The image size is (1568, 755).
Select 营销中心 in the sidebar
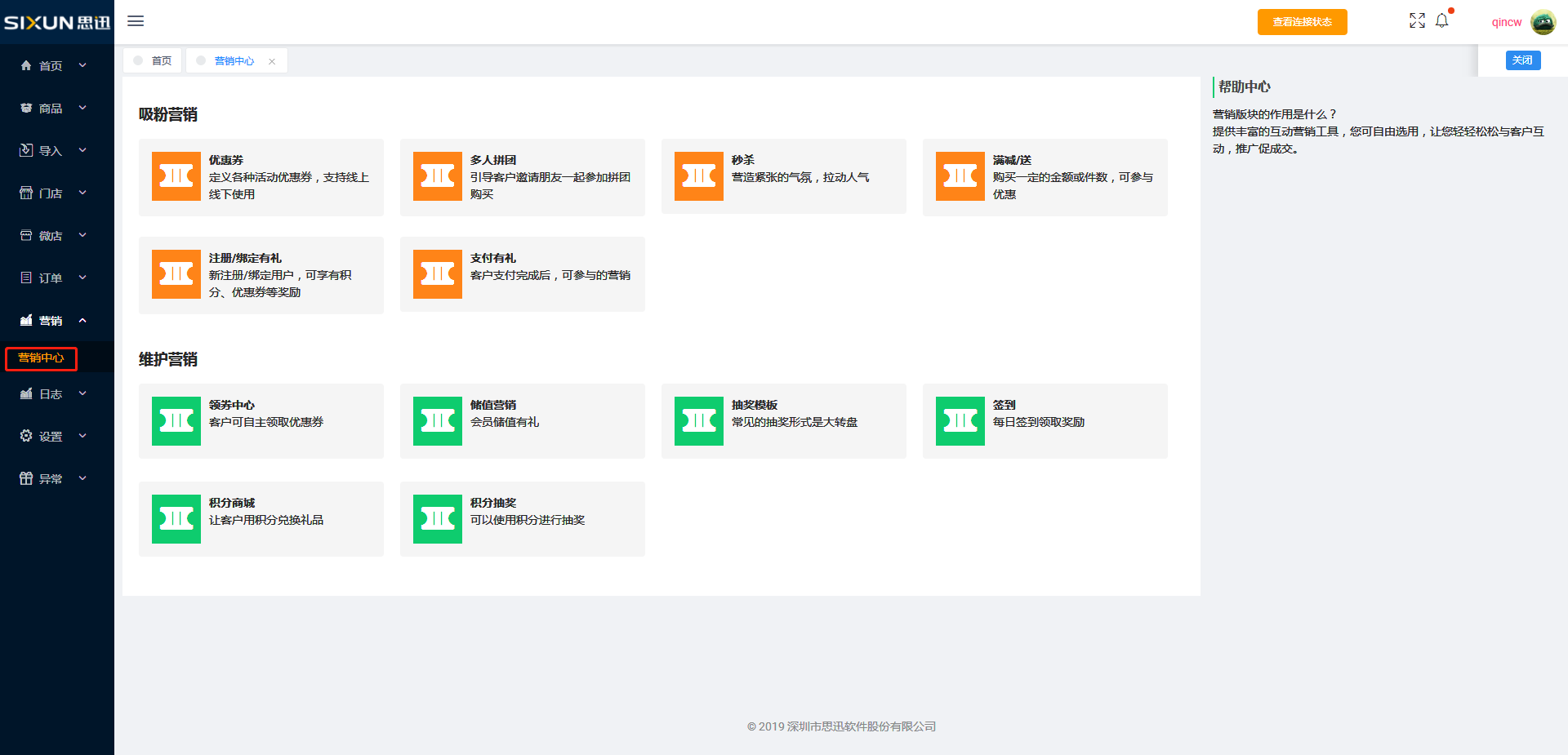coord(41,358)
